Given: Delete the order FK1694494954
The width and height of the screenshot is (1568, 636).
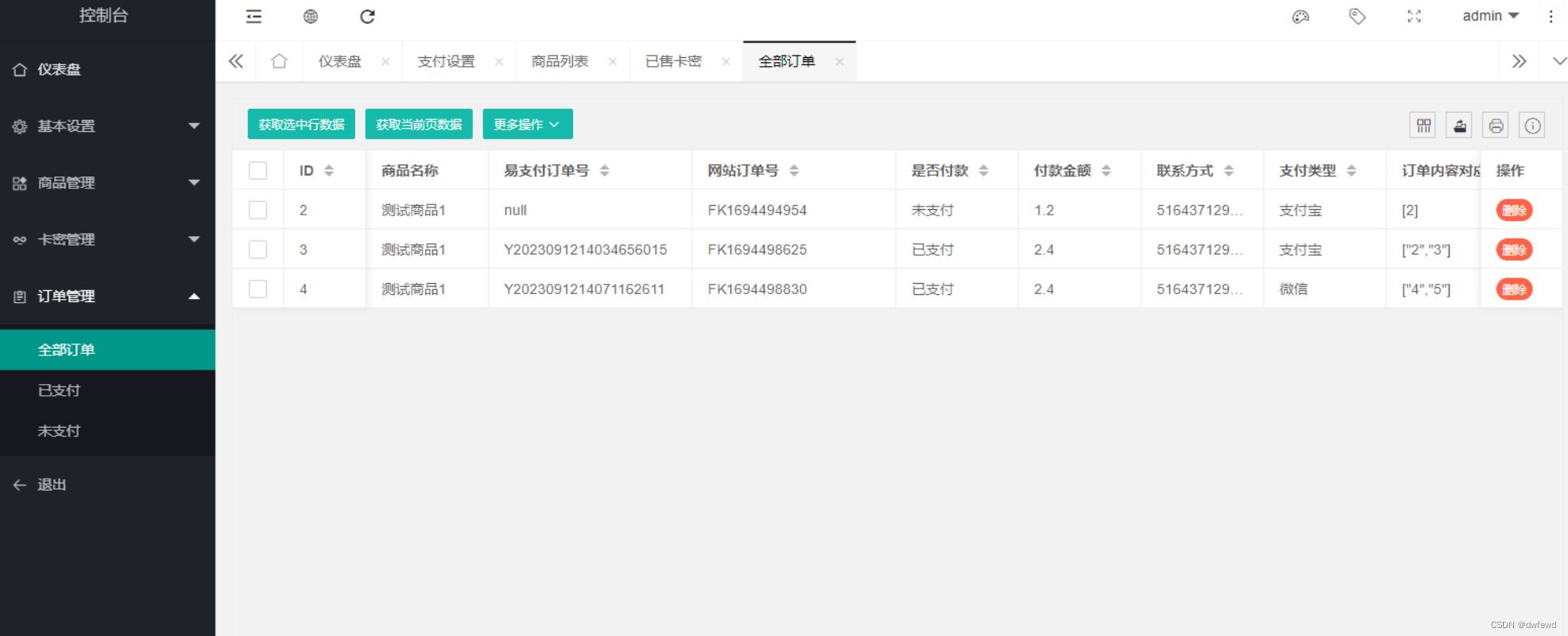Looking at the screenshot, I should point(1515,210).
